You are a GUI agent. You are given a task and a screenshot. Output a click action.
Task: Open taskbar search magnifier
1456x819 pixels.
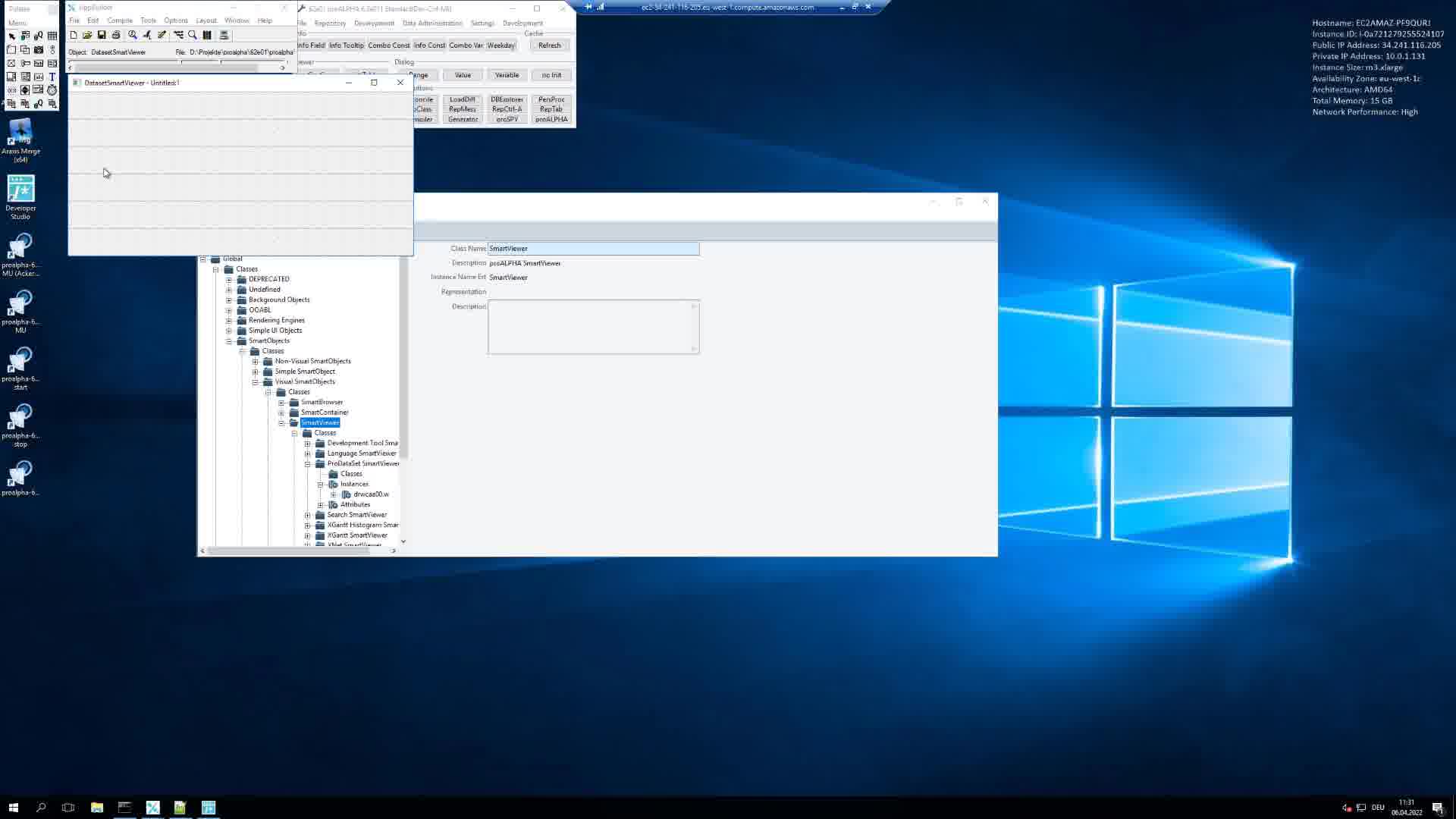41,808
